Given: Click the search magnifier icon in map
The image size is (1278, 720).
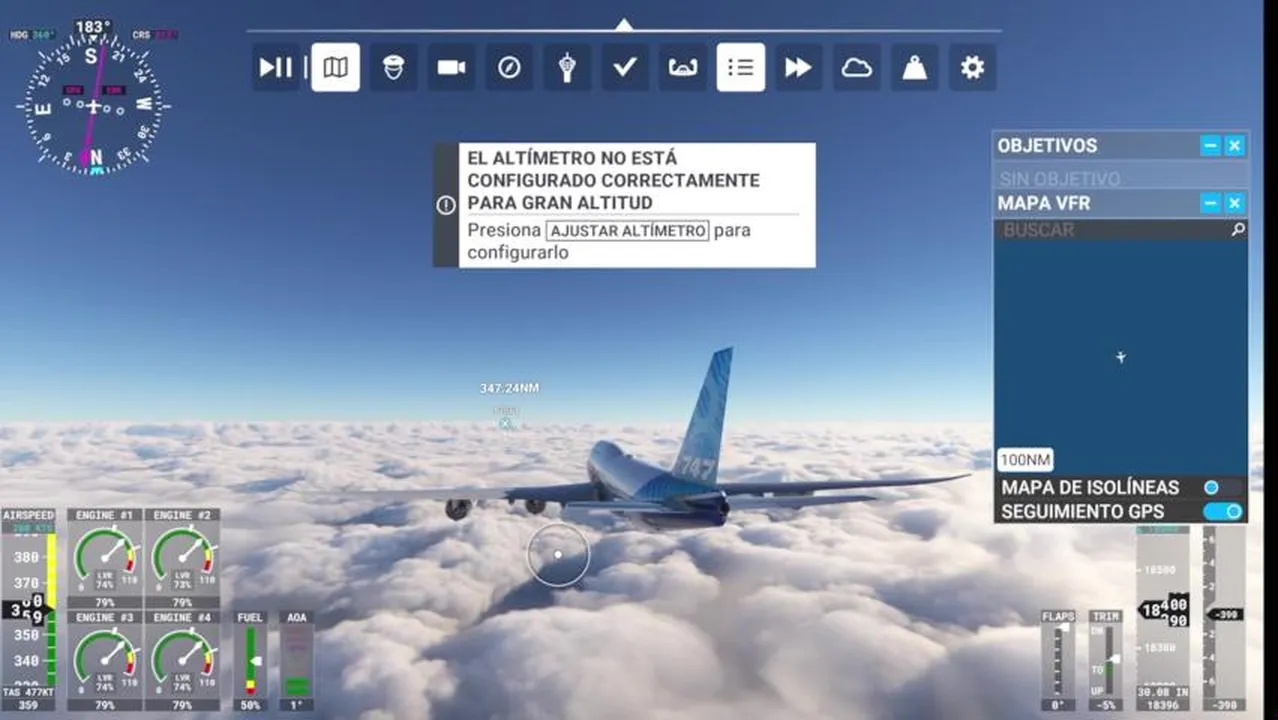Looking at the screenshot, I should (1238, 230).
